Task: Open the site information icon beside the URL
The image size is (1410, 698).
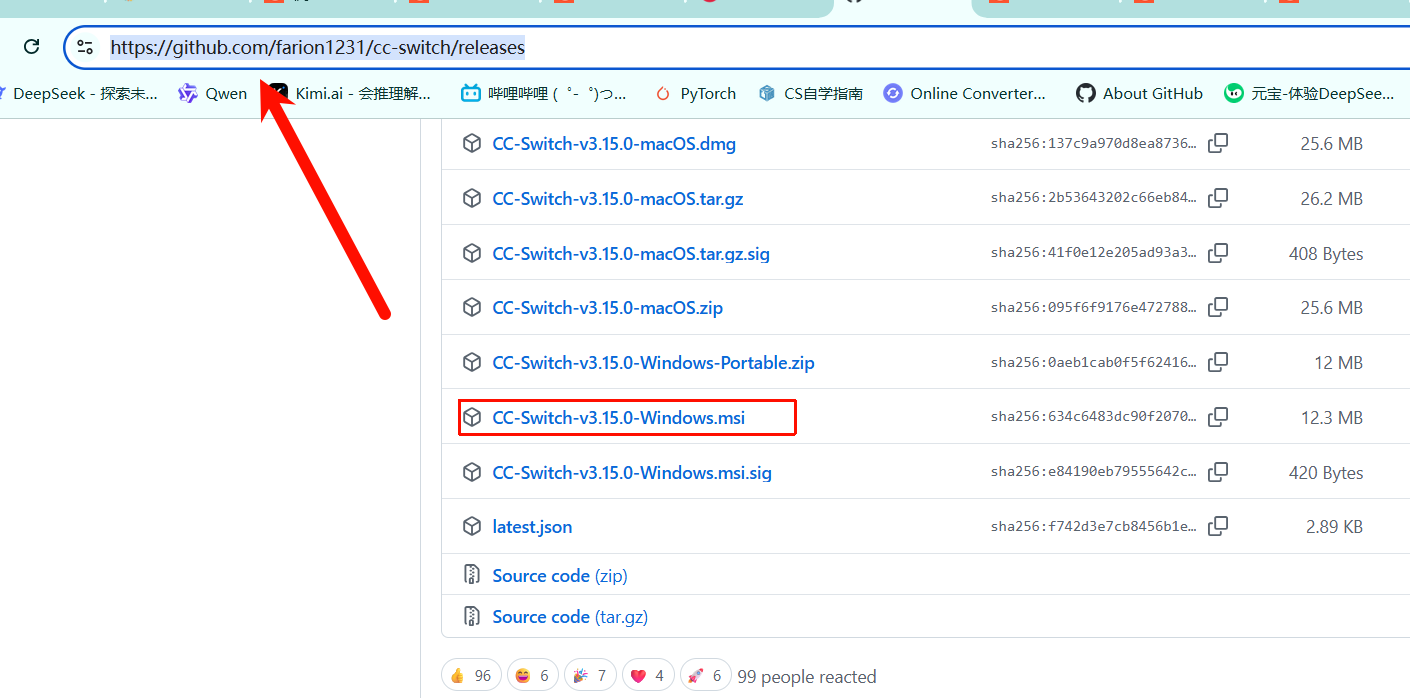Action: click(85, 47)
